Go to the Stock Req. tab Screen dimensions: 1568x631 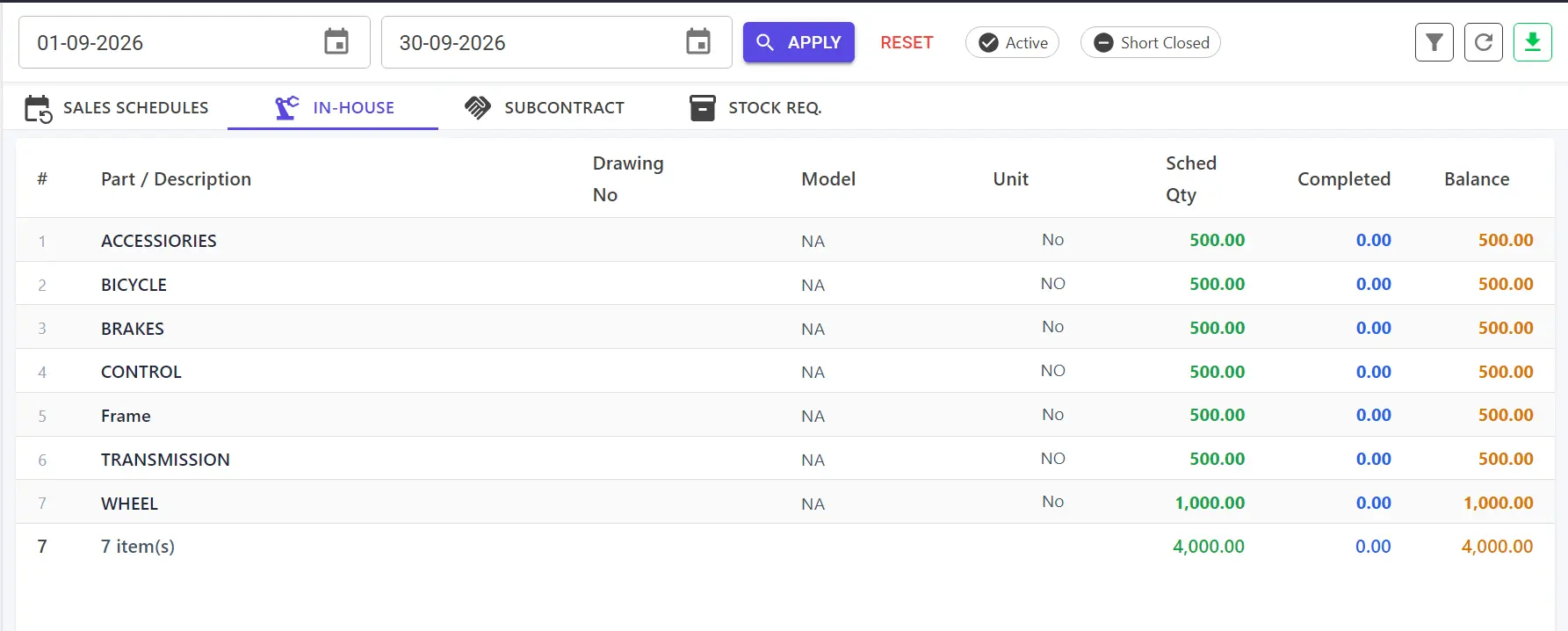755,108
